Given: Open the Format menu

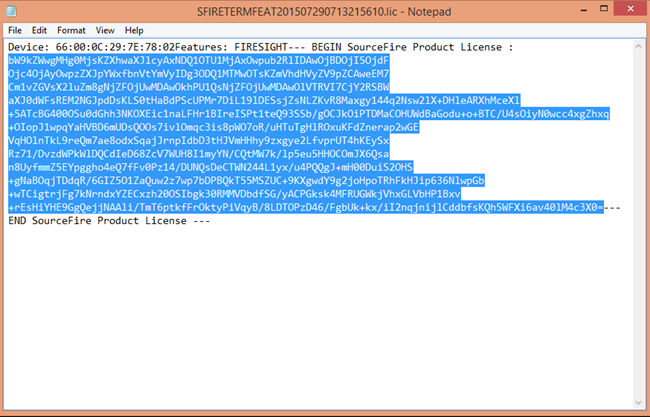Looking at the screenshot, I should pyautogui.click(x=71, y=30).
